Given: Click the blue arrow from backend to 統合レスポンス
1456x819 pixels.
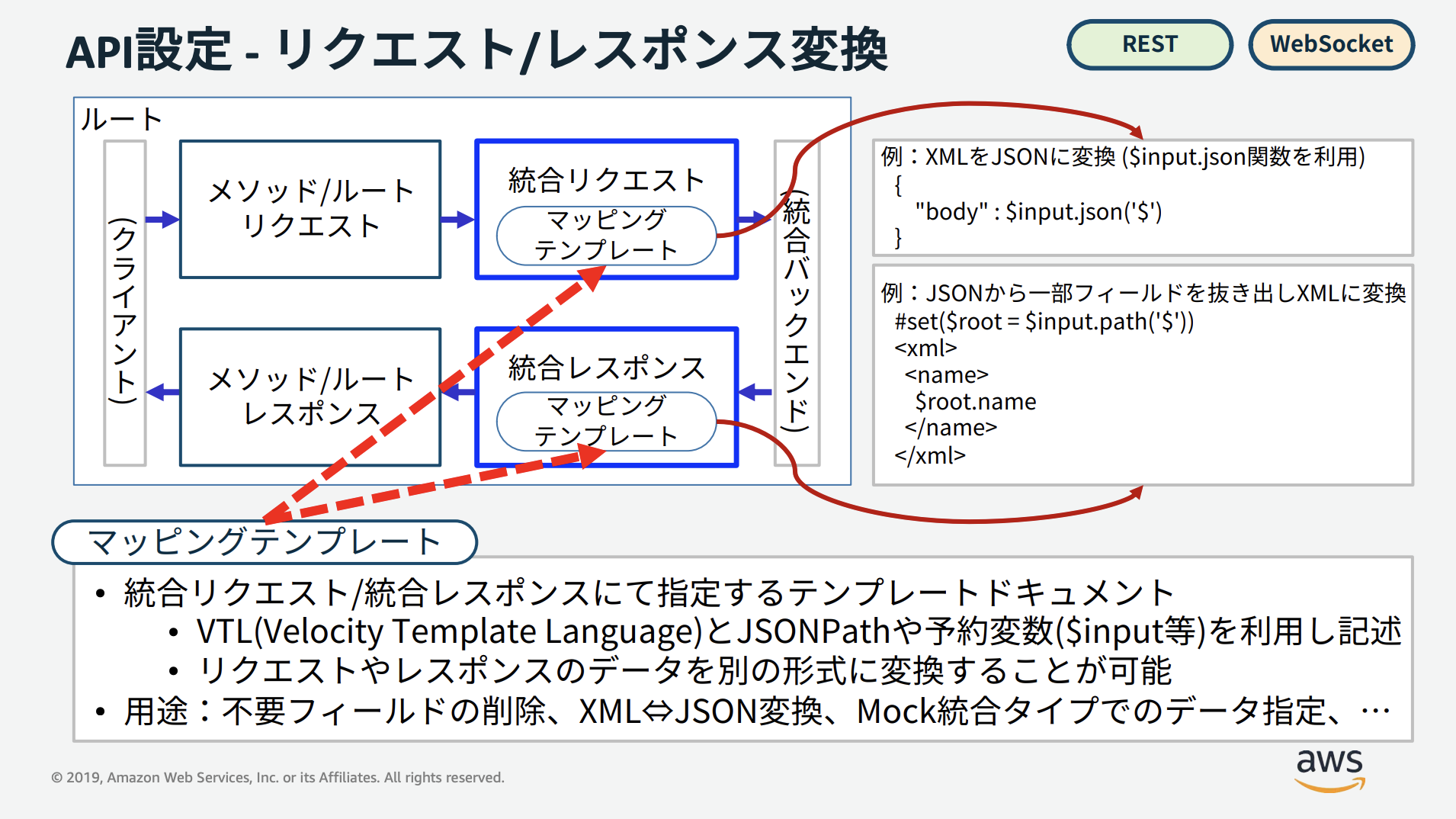Looking at the screenshot, I should (x=755, y=393).
